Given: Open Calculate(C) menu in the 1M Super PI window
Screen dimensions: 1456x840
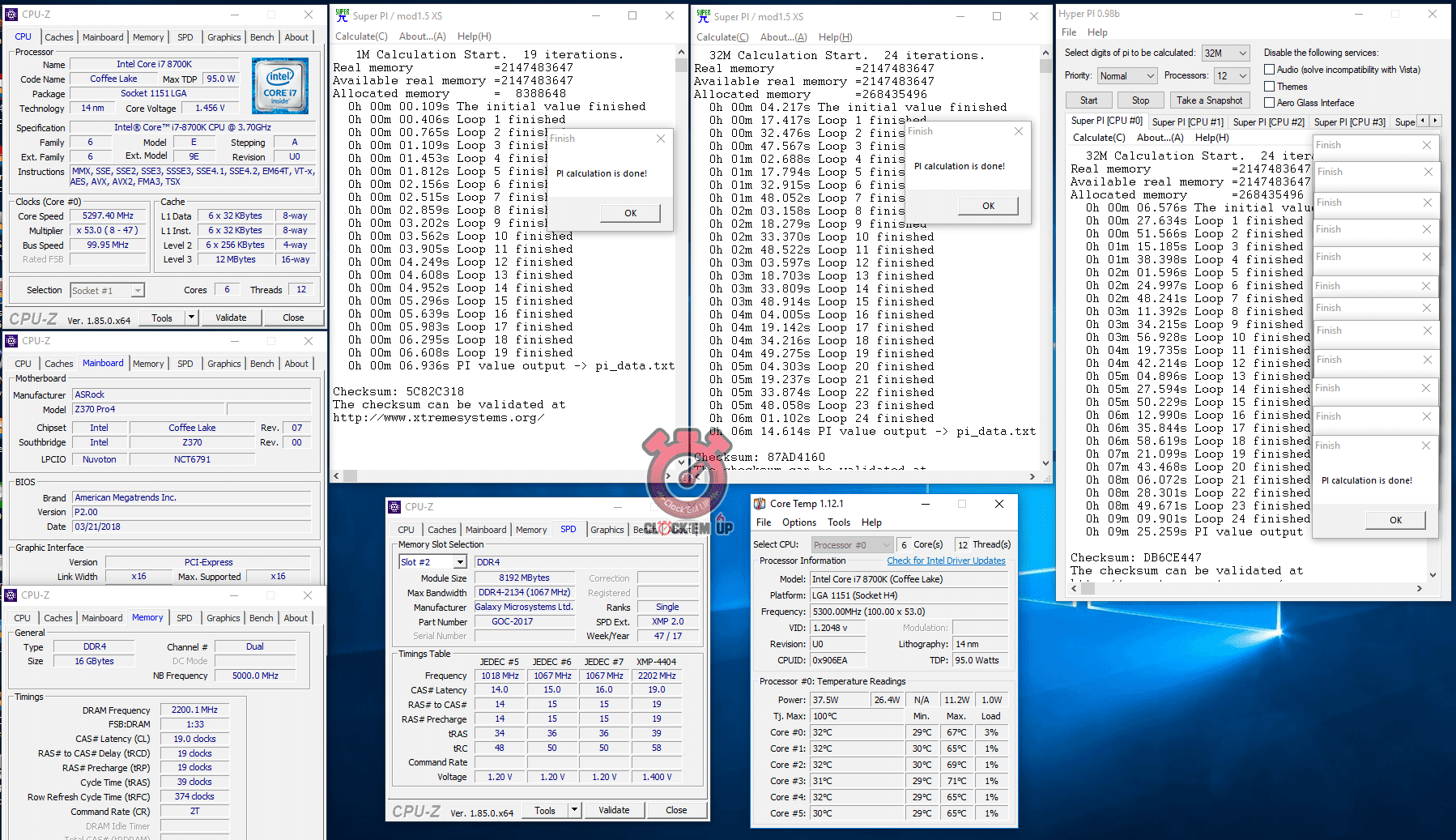Looking at the screenshot, I should tap(361, 36).
